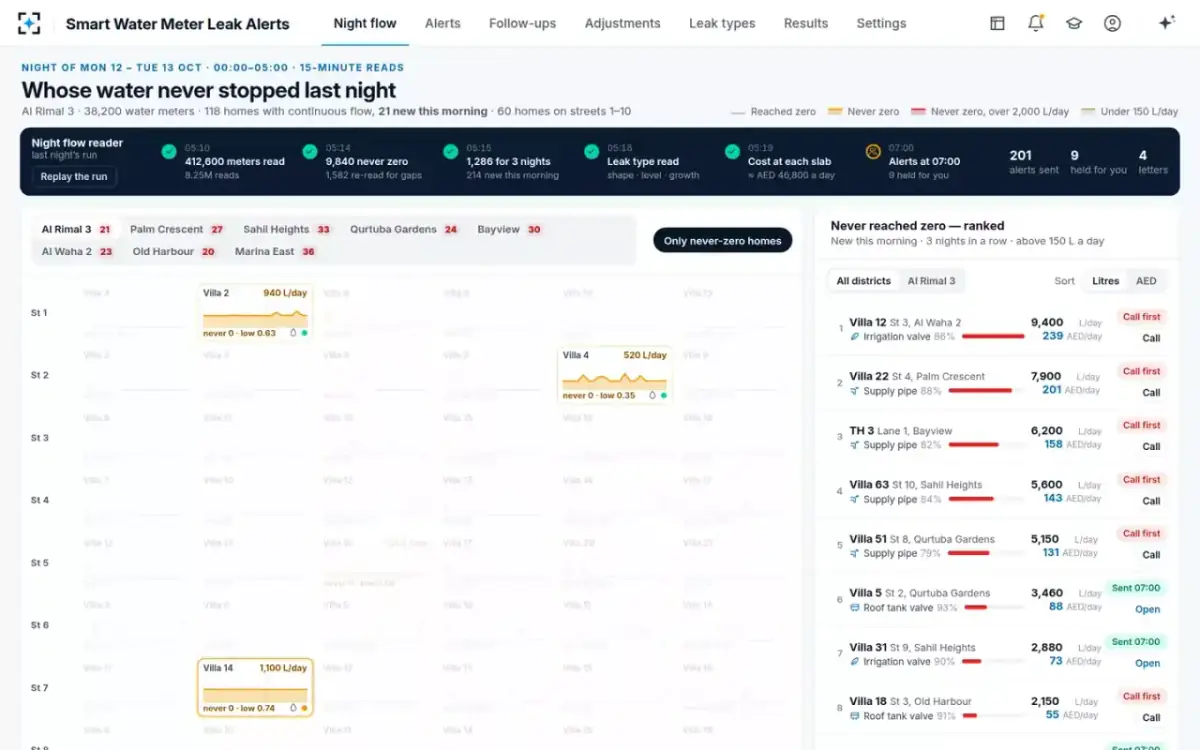Click Call for TH 3 Bayview

[x=1151, y=446]
